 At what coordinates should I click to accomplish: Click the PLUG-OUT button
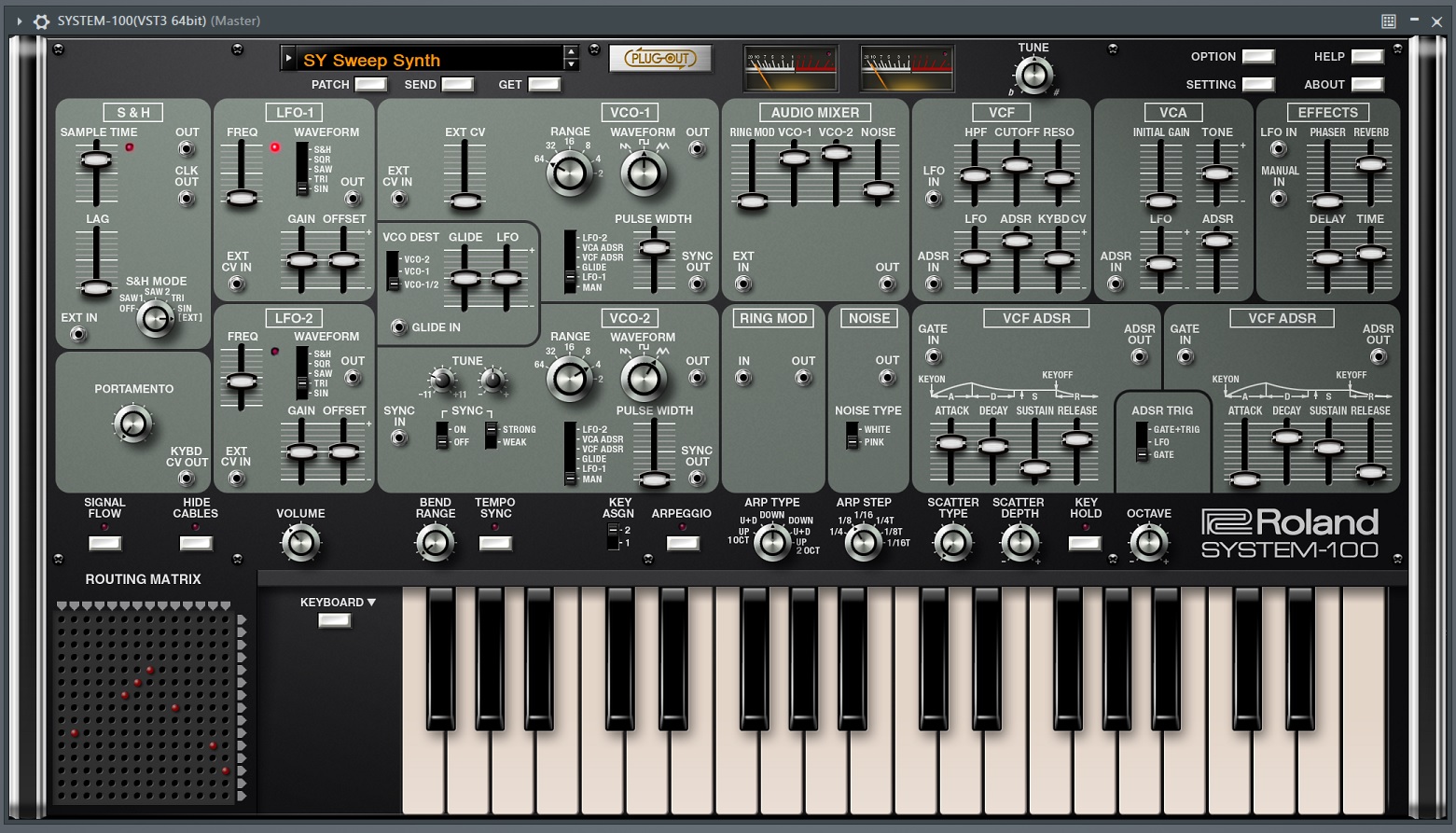click(660, 59)
